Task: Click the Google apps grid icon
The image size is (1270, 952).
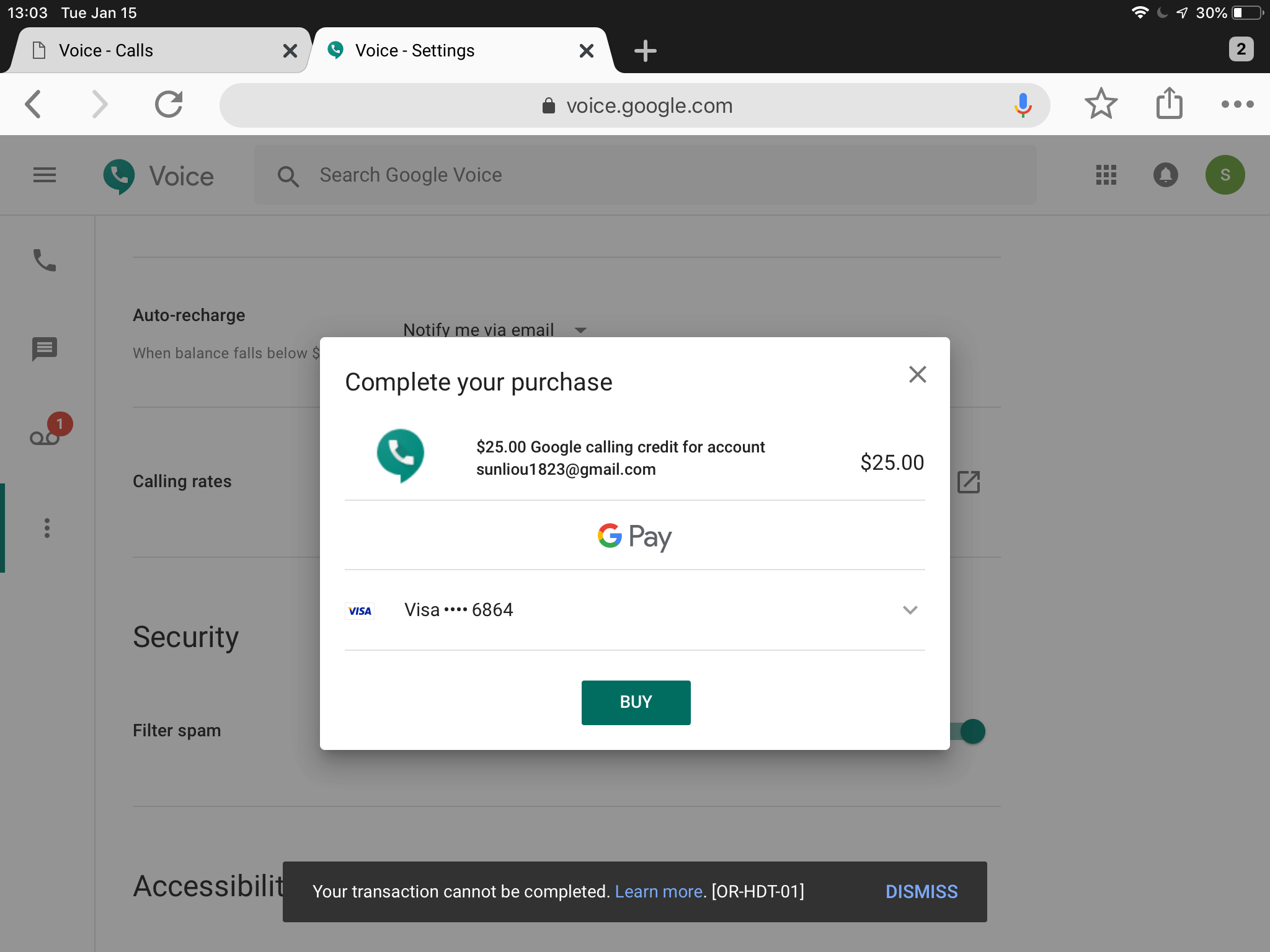Action: pyautogui.click(x=1106, y=175)
